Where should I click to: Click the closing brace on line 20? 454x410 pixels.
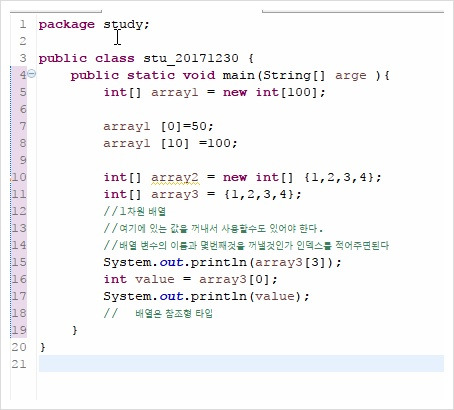[43, 347]
